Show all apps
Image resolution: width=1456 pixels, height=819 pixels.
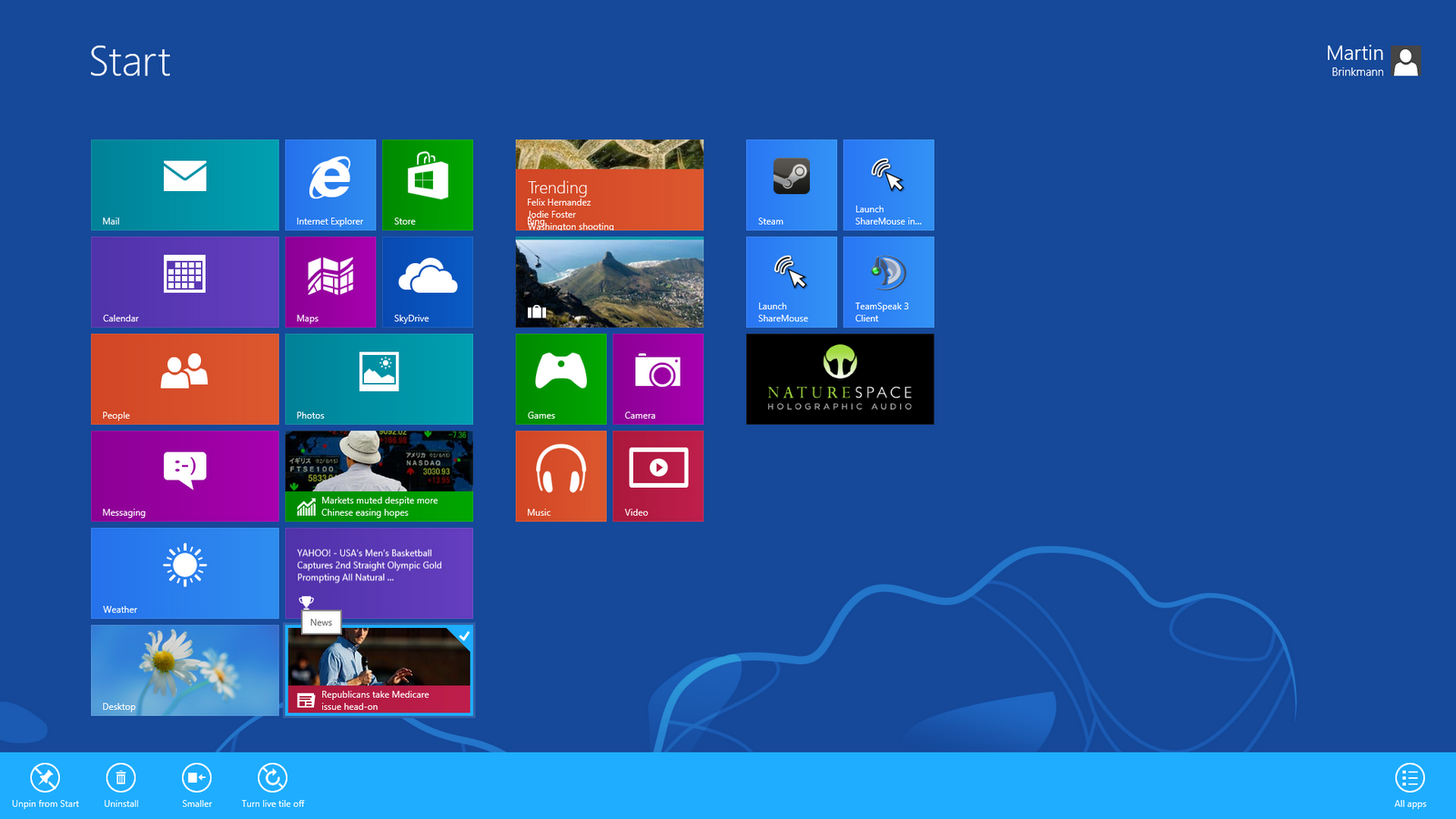coord(1409,784)
